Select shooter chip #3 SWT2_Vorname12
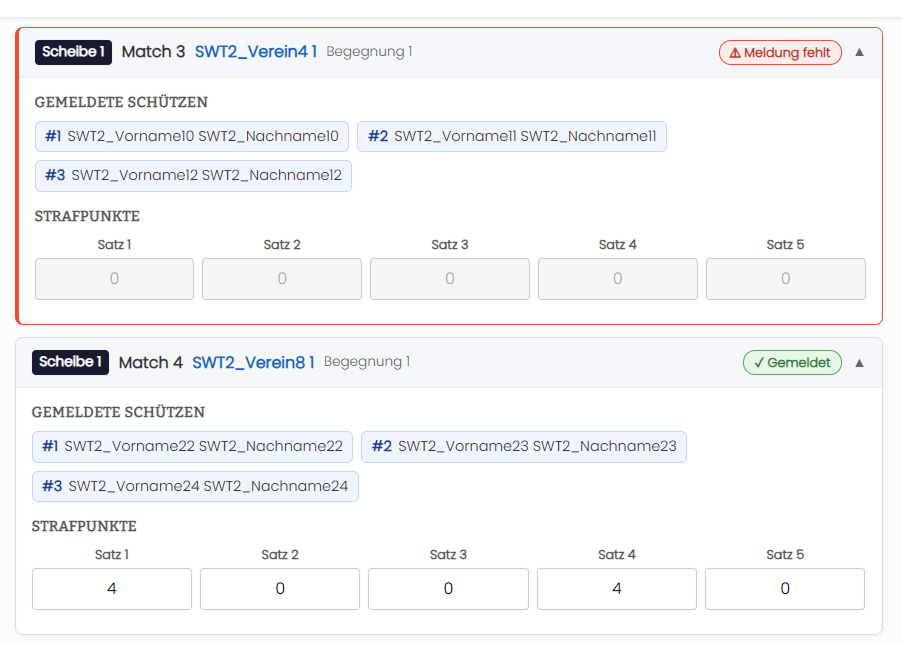This screenshot has height=645, width=902. tap(193, 175)
